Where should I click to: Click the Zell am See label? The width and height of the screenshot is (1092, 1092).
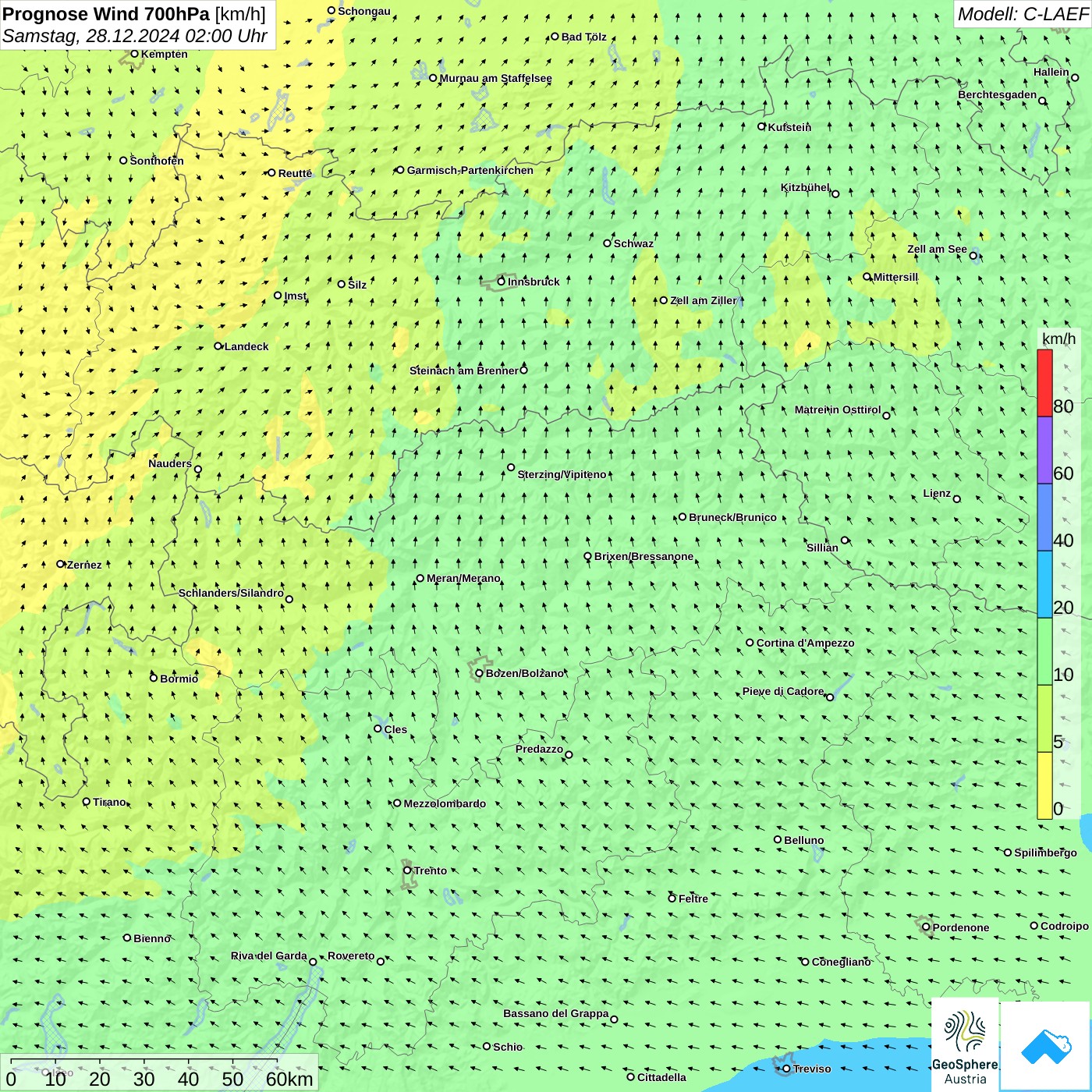click(937, 250)
